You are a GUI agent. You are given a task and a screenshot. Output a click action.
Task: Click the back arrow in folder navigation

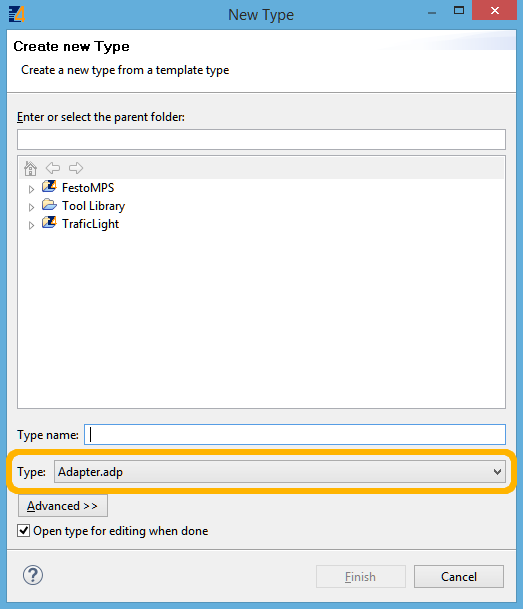(53, 168)
